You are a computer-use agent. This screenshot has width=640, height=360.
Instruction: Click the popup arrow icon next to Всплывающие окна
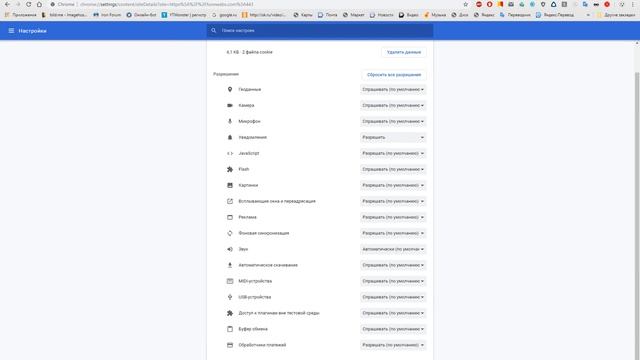click(x=230, y=201)
